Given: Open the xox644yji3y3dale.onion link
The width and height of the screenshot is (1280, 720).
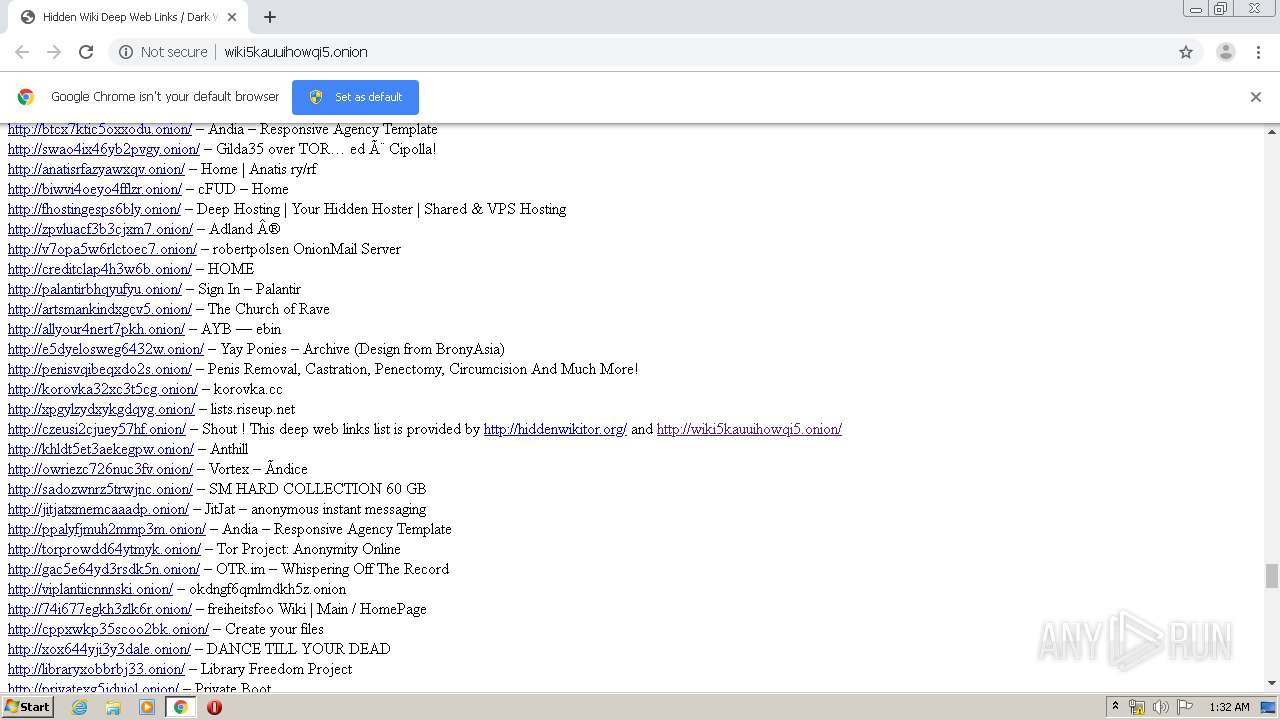Looking at the screenshot, I should [99, 649].
